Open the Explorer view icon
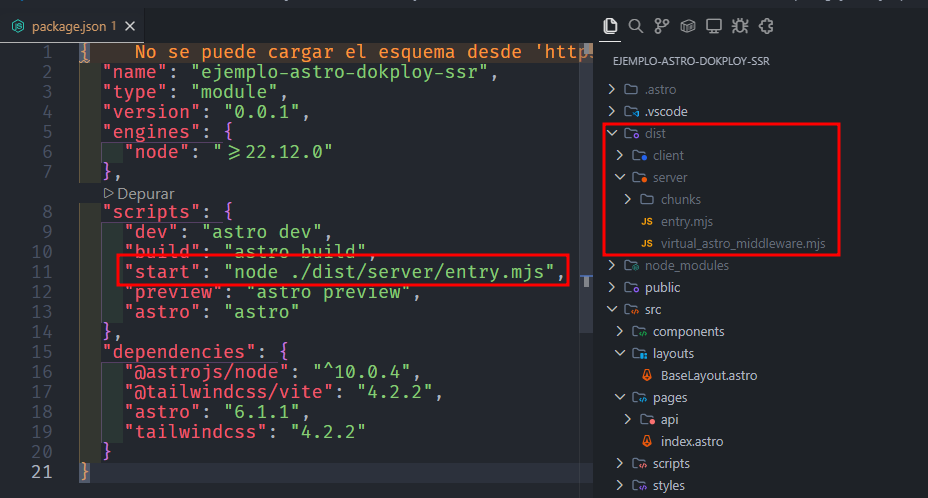This screenshot has width=928, height=498. (x=610, y=26)
